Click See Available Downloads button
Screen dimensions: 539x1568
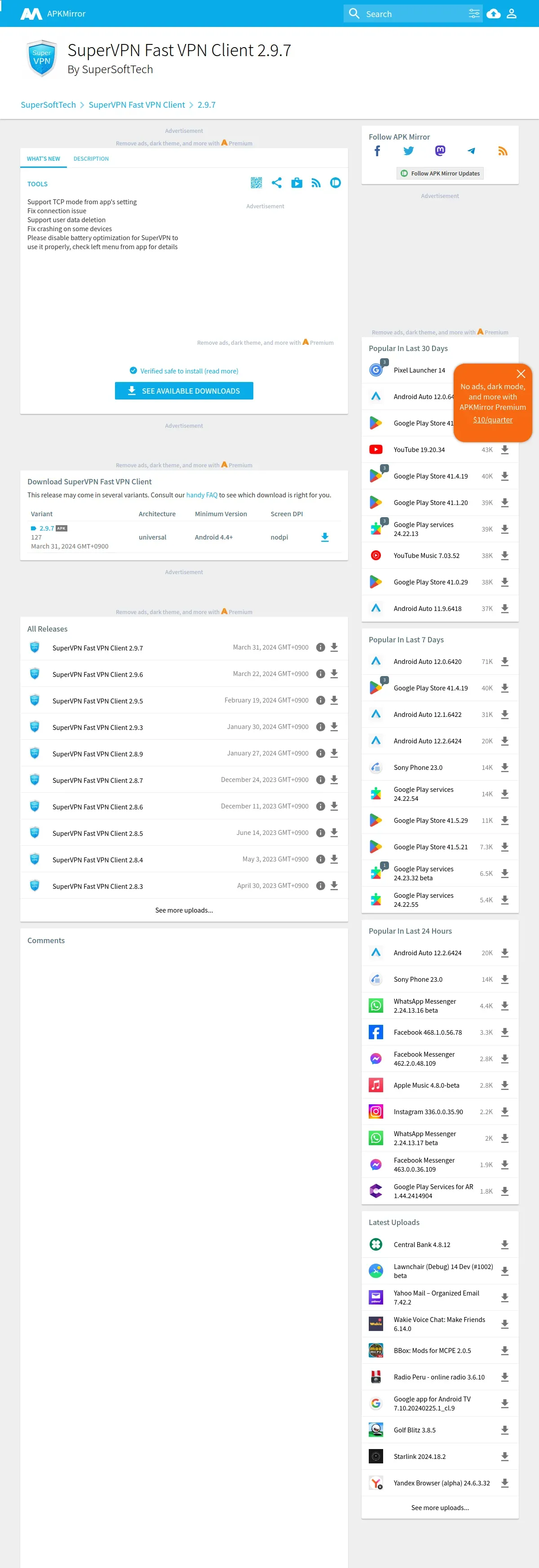pos(184,391)
